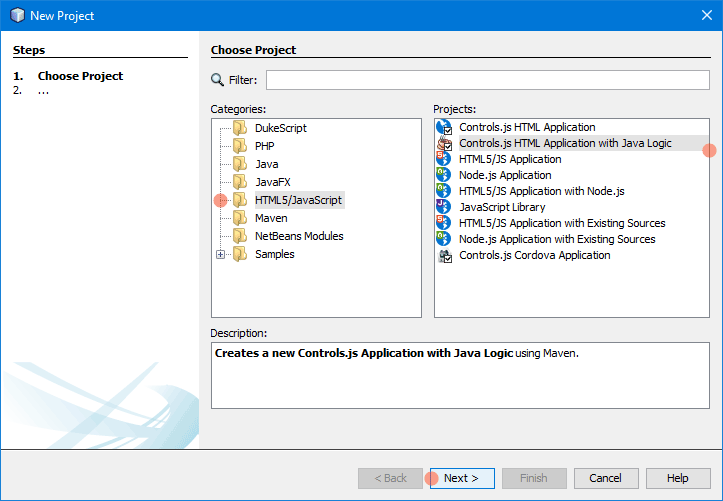
Task: Expand the Samples category tree node
Action: click(x=220, y=254)
